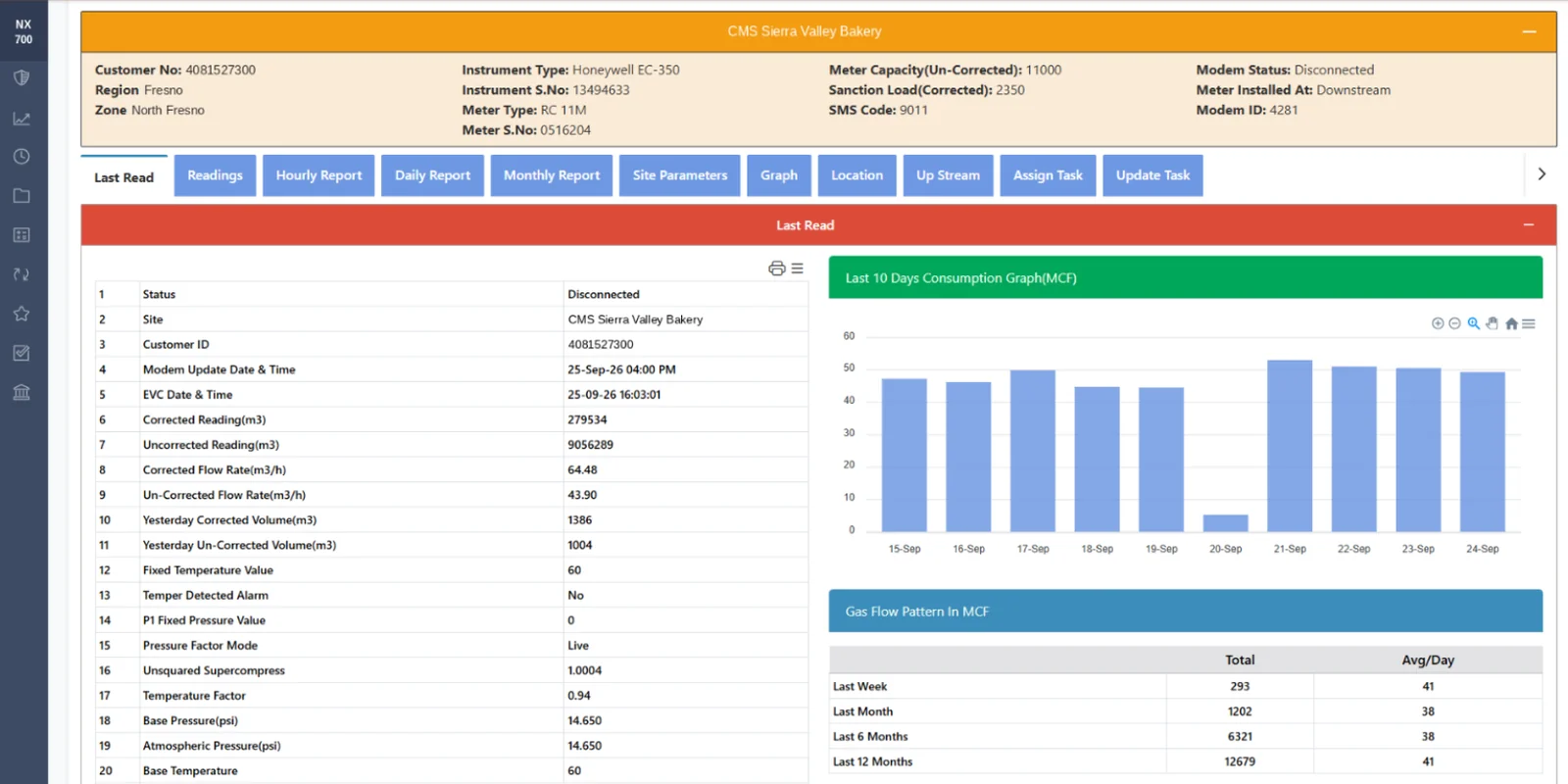Open the folder icon in sidebar
Viewport: 1568px width, 784px height.
point(22,196)
